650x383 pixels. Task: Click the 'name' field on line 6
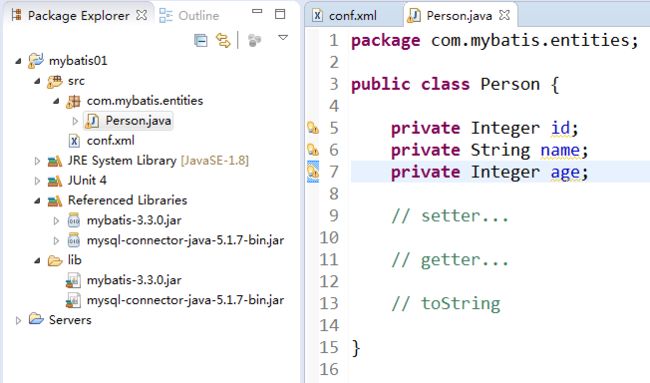[560, 150]
